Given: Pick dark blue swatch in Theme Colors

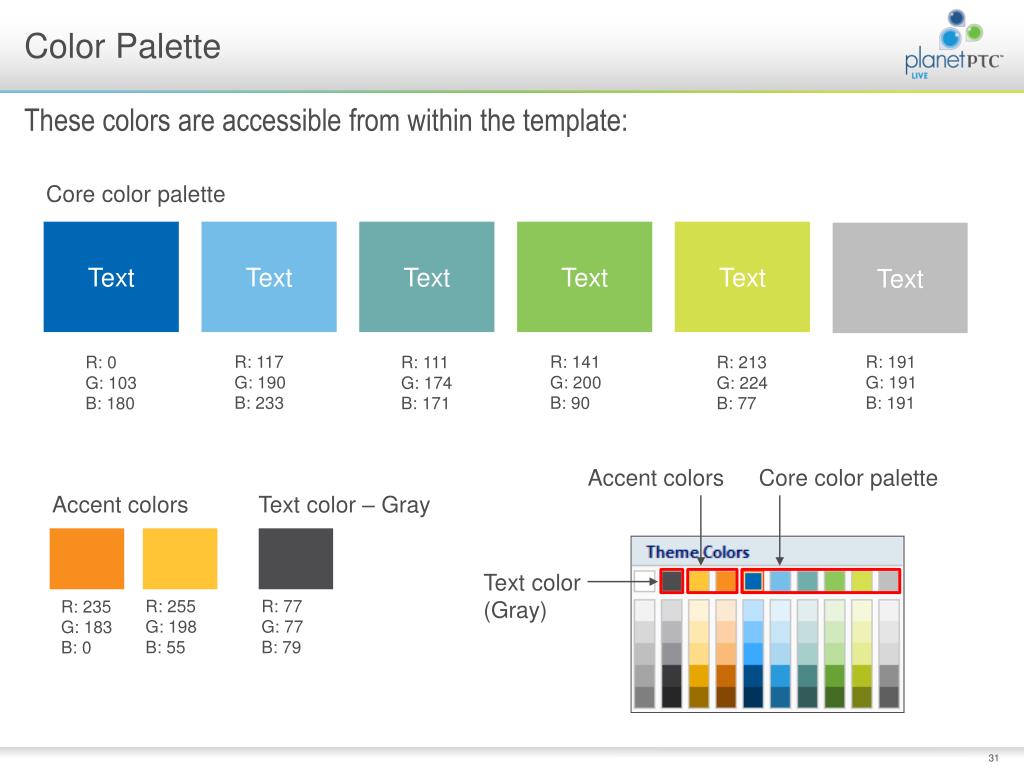Looking at the screenshot, I should (753, 581).
